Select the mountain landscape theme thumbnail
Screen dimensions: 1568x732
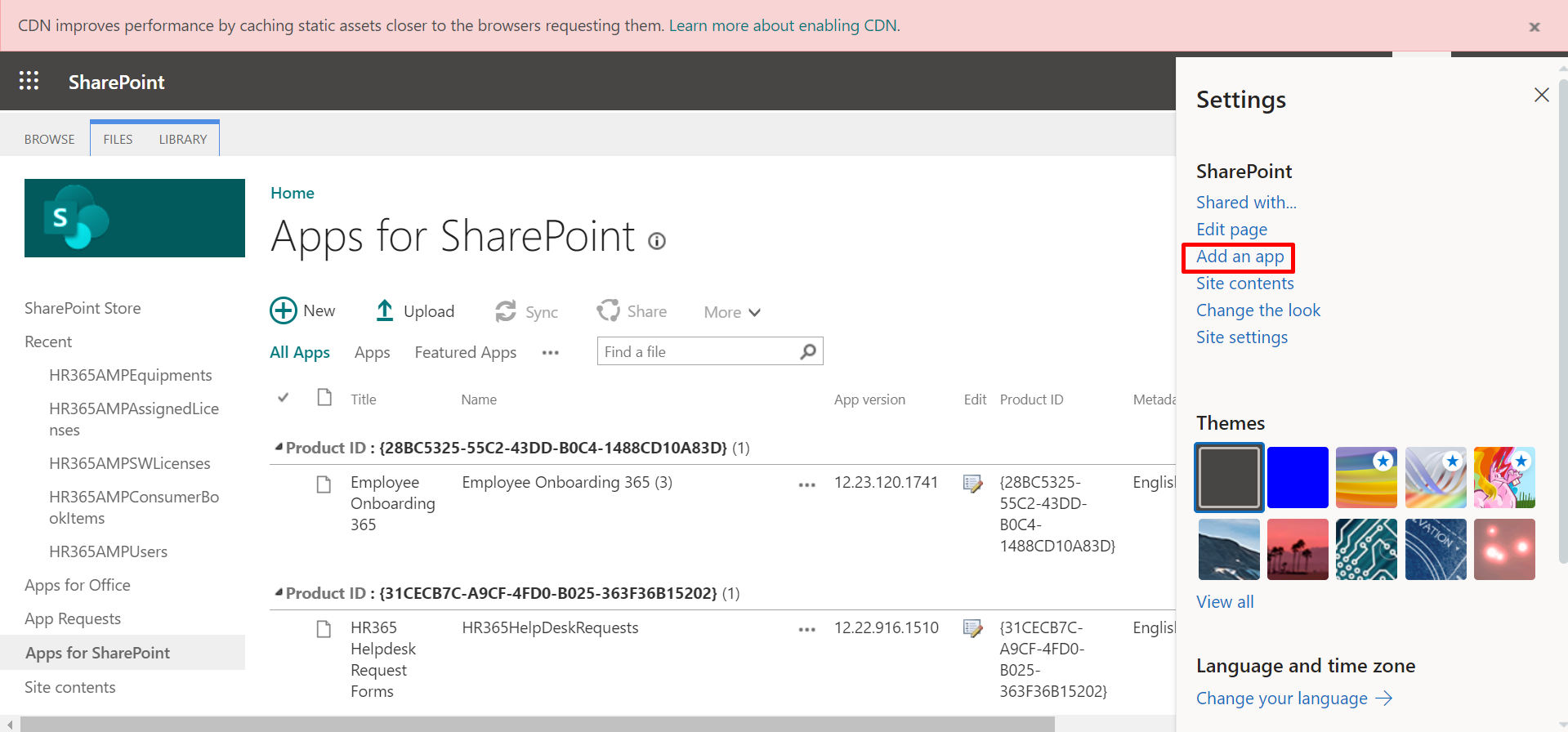pyautogui.click(x=1229, y=549)
